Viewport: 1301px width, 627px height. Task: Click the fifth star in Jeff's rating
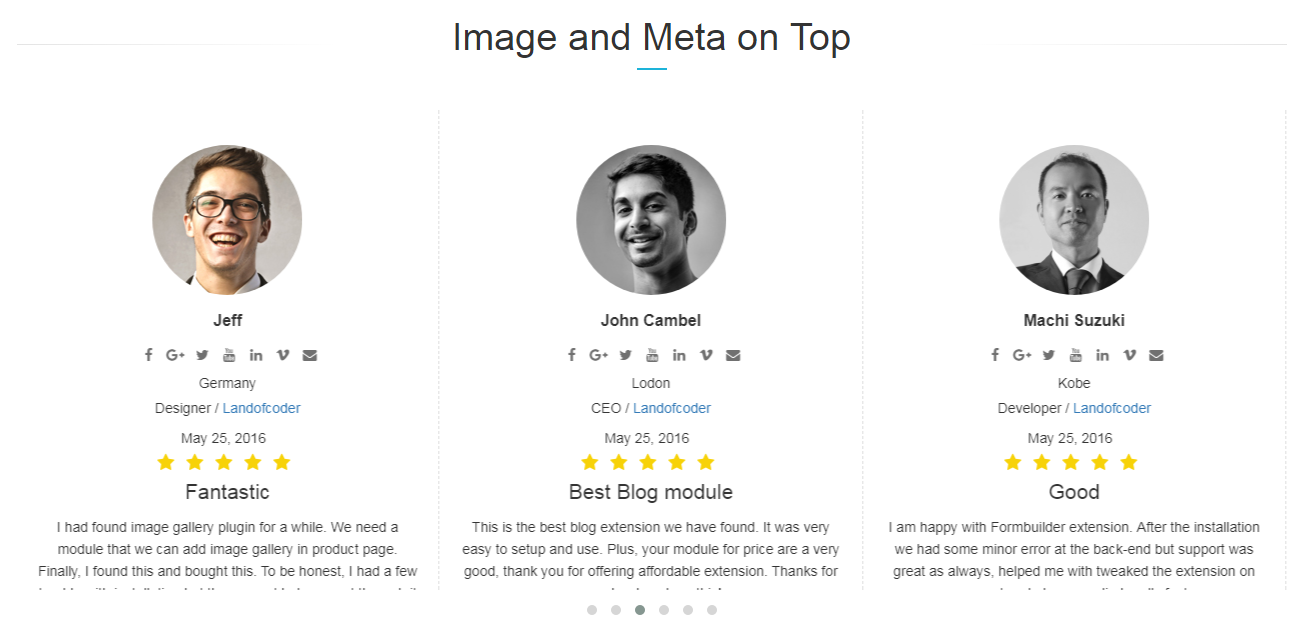(x=282, y=462)
